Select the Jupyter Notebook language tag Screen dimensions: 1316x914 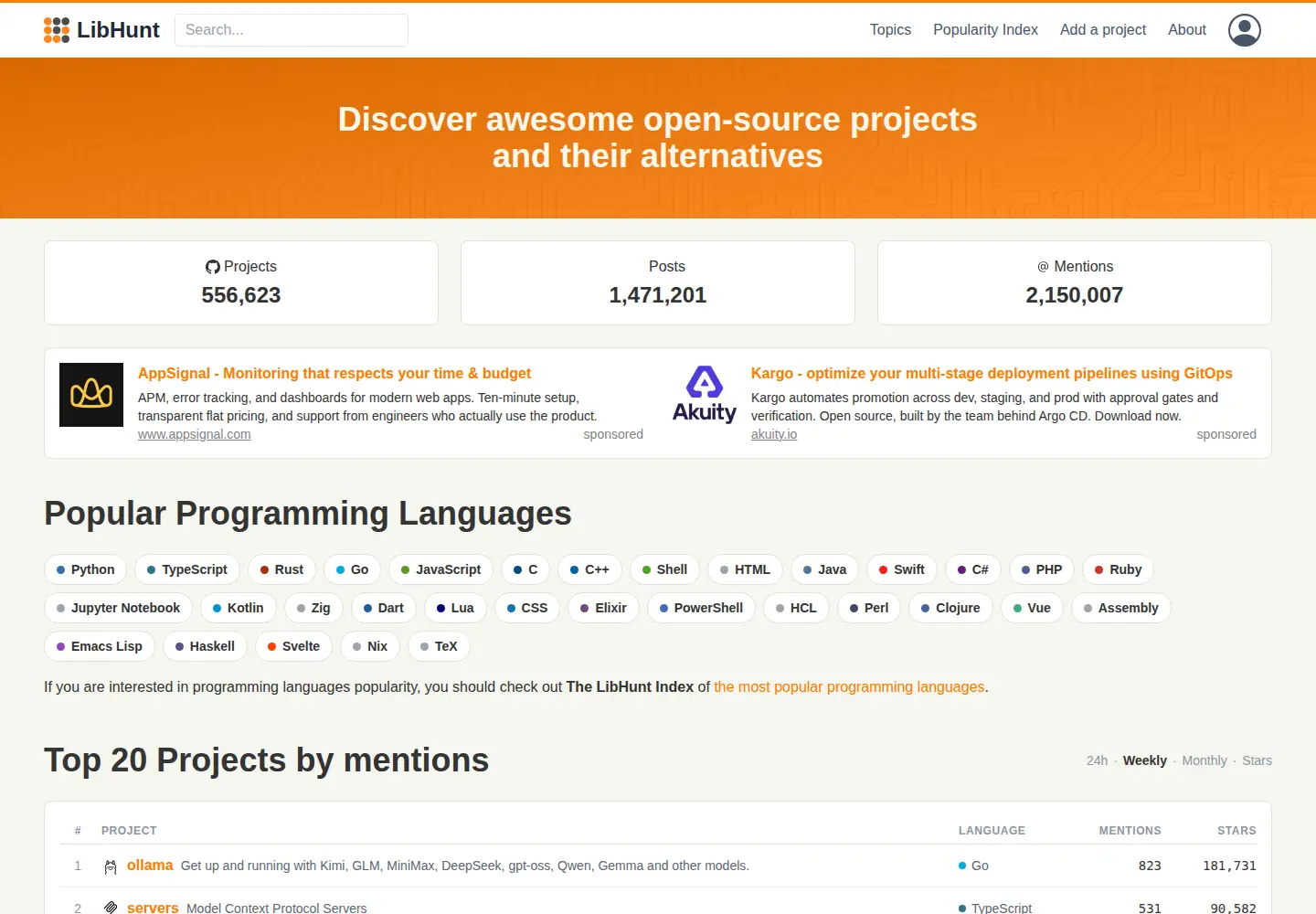(118, 608)
